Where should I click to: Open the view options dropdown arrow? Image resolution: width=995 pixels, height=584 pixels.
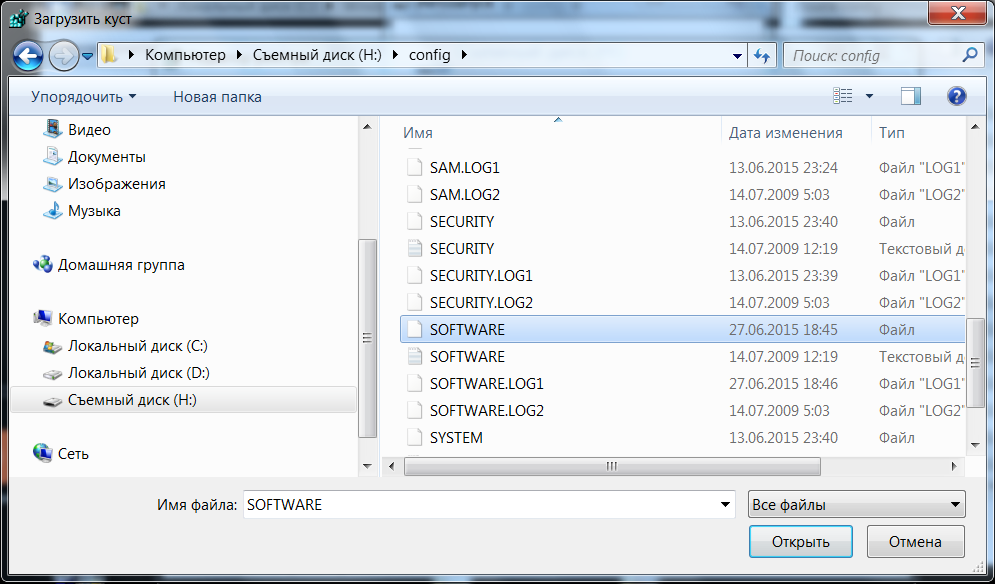(x=869, y=96)
